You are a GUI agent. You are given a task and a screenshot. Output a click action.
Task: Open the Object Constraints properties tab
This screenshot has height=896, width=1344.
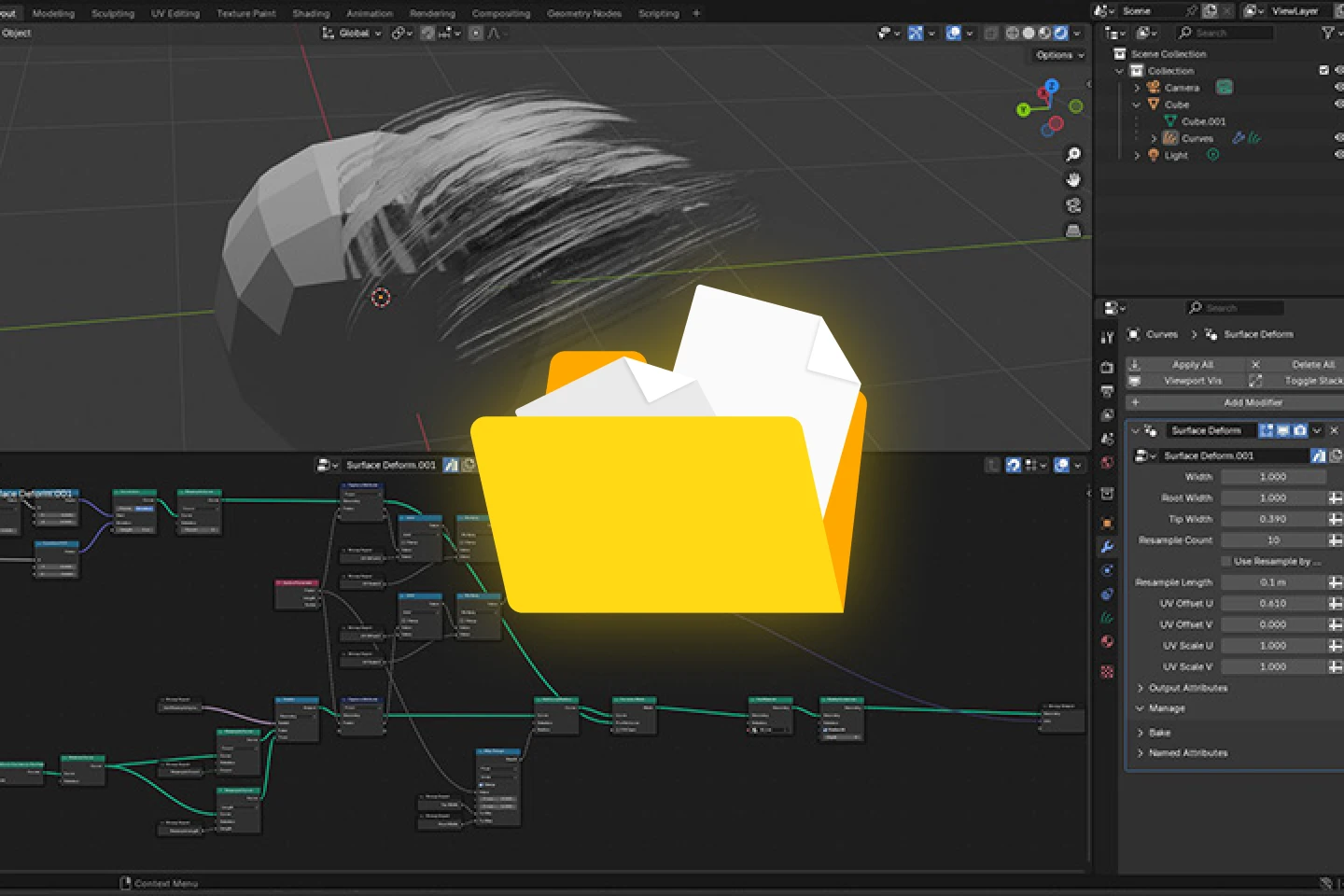click(1107, 594)
